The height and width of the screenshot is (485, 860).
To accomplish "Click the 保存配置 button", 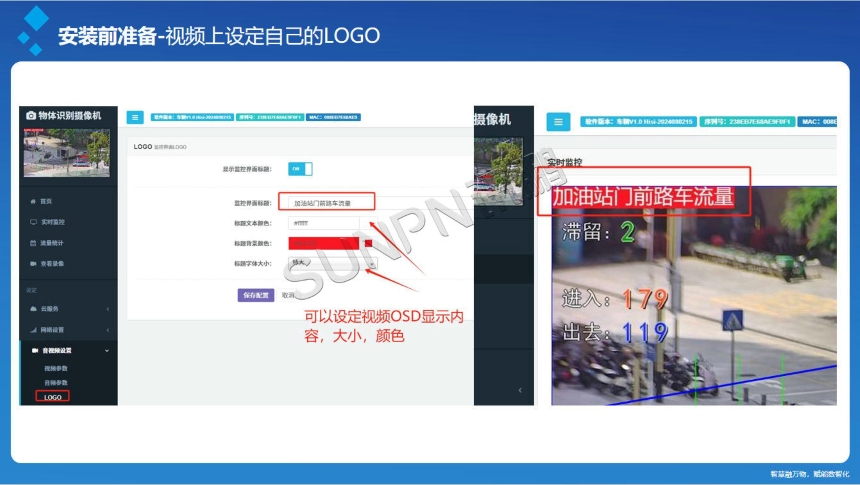I will pos(256,295).
